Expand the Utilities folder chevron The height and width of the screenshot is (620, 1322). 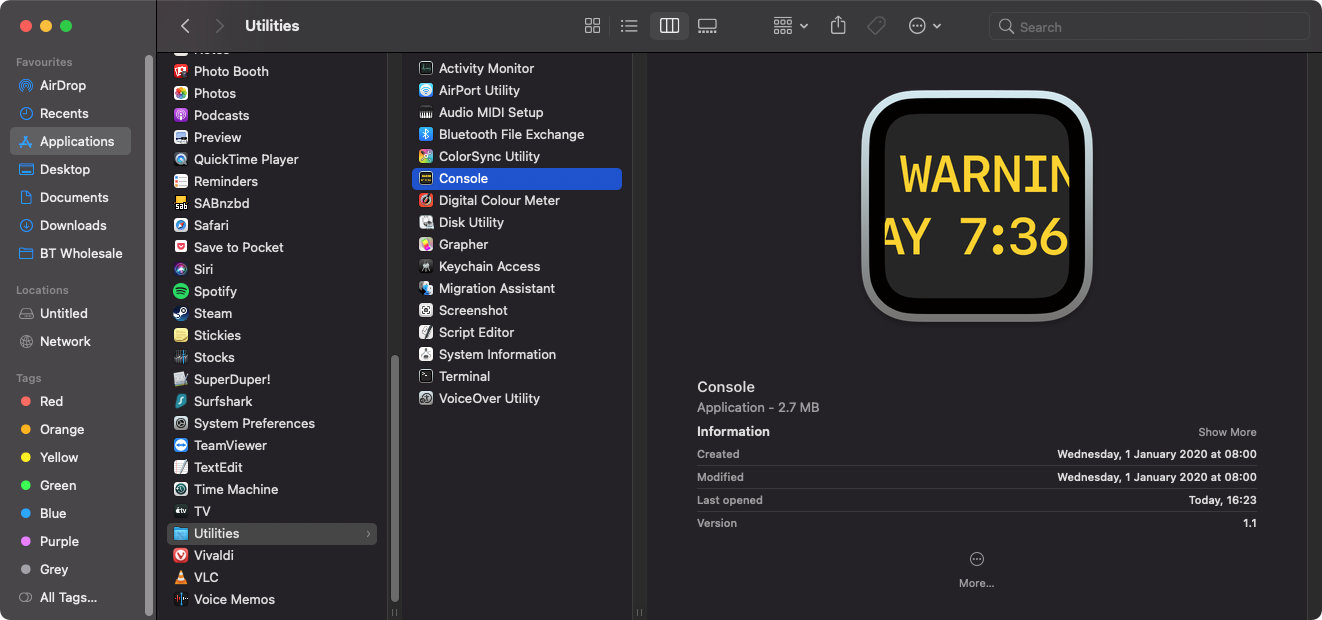tap(368, 534)
